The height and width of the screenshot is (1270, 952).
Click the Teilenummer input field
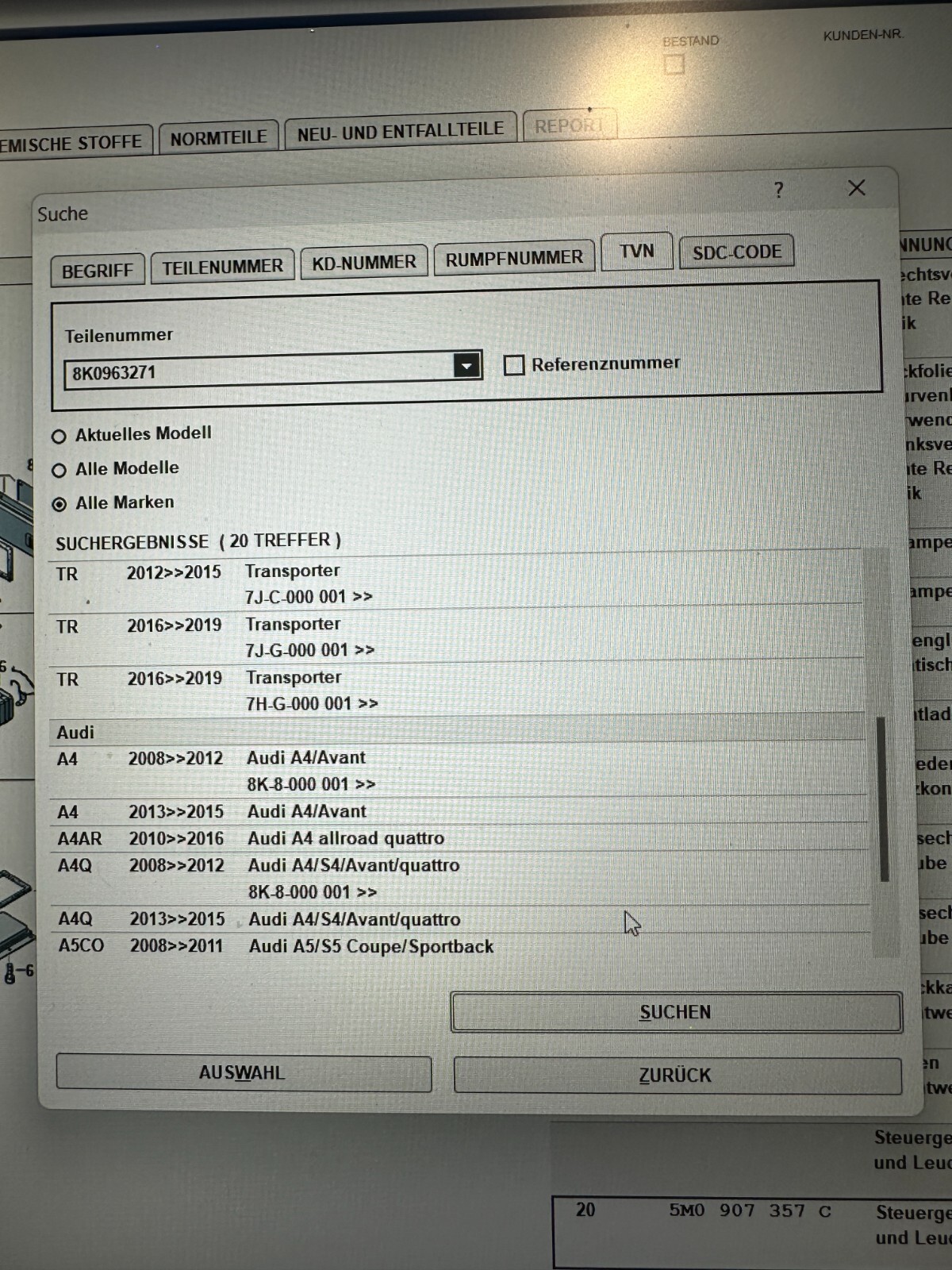coord(258,372)
